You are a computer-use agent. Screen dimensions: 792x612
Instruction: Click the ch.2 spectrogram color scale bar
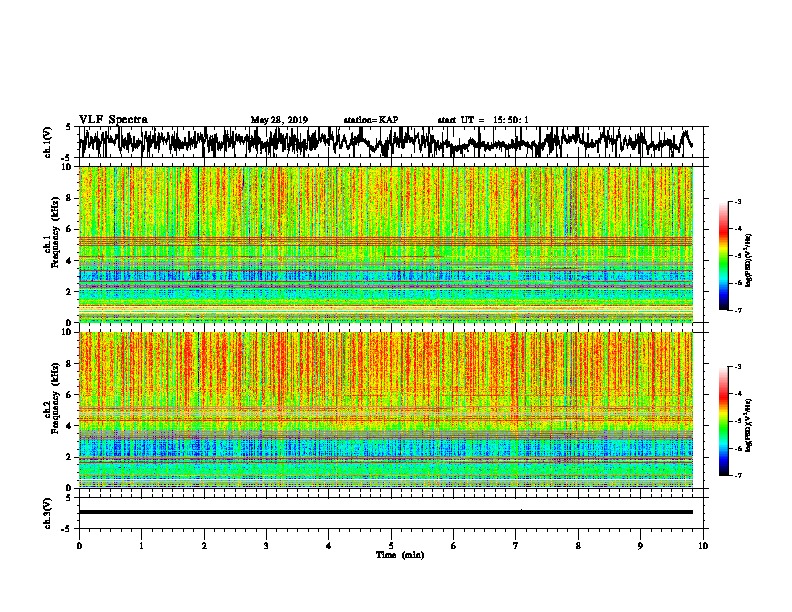[723, 421]
